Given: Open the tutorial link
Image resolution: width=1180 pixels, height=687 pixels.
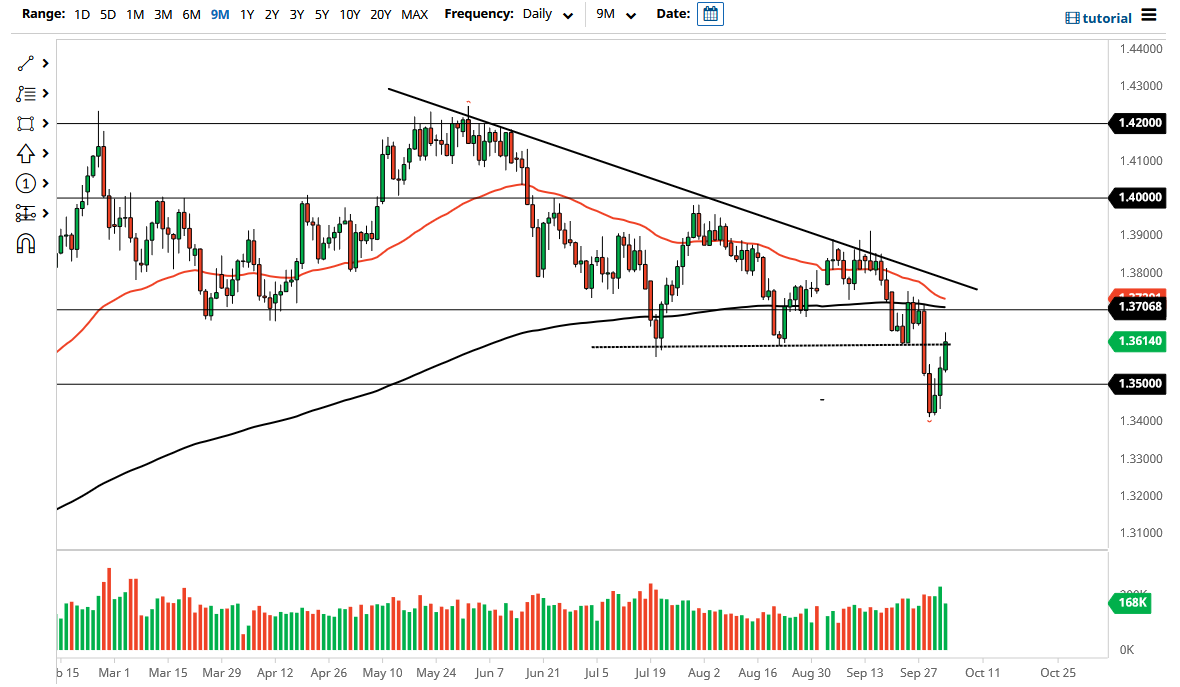Looking at the screenshot, I should (x=1099, y=18).
